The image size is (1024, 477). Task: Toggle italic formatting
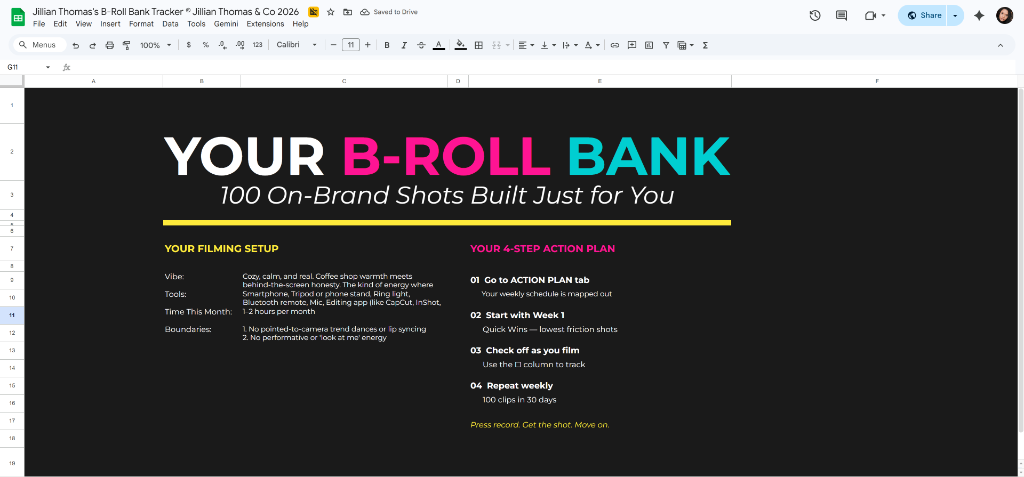coord(404,45)
